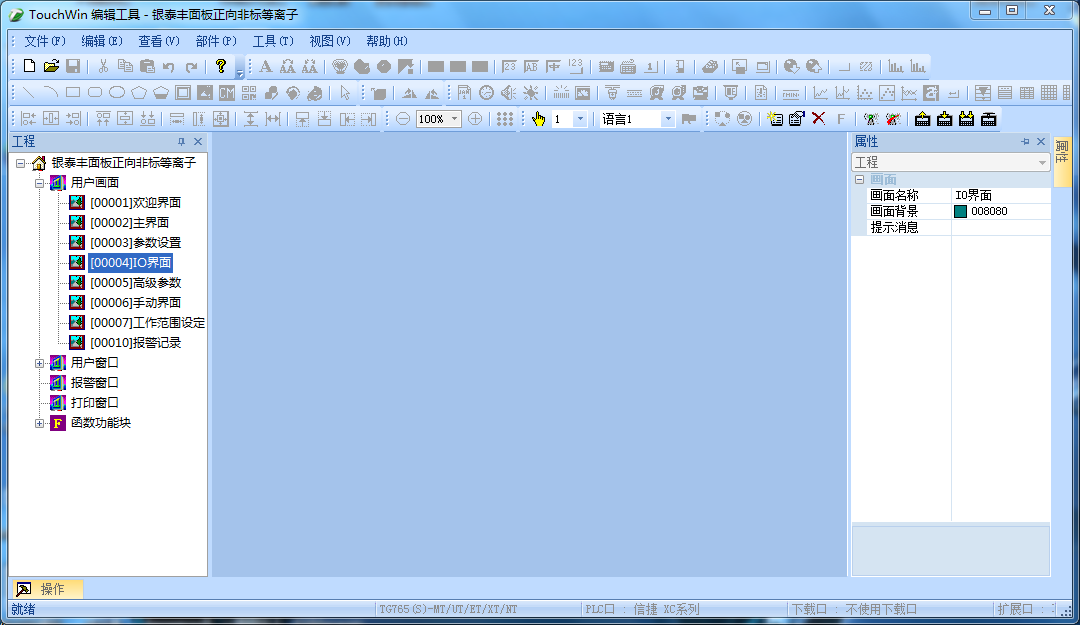Viewport: 1080px width, 625px height.
Task: Click the new screen icon with yellow star
Action: coord(775,119)
